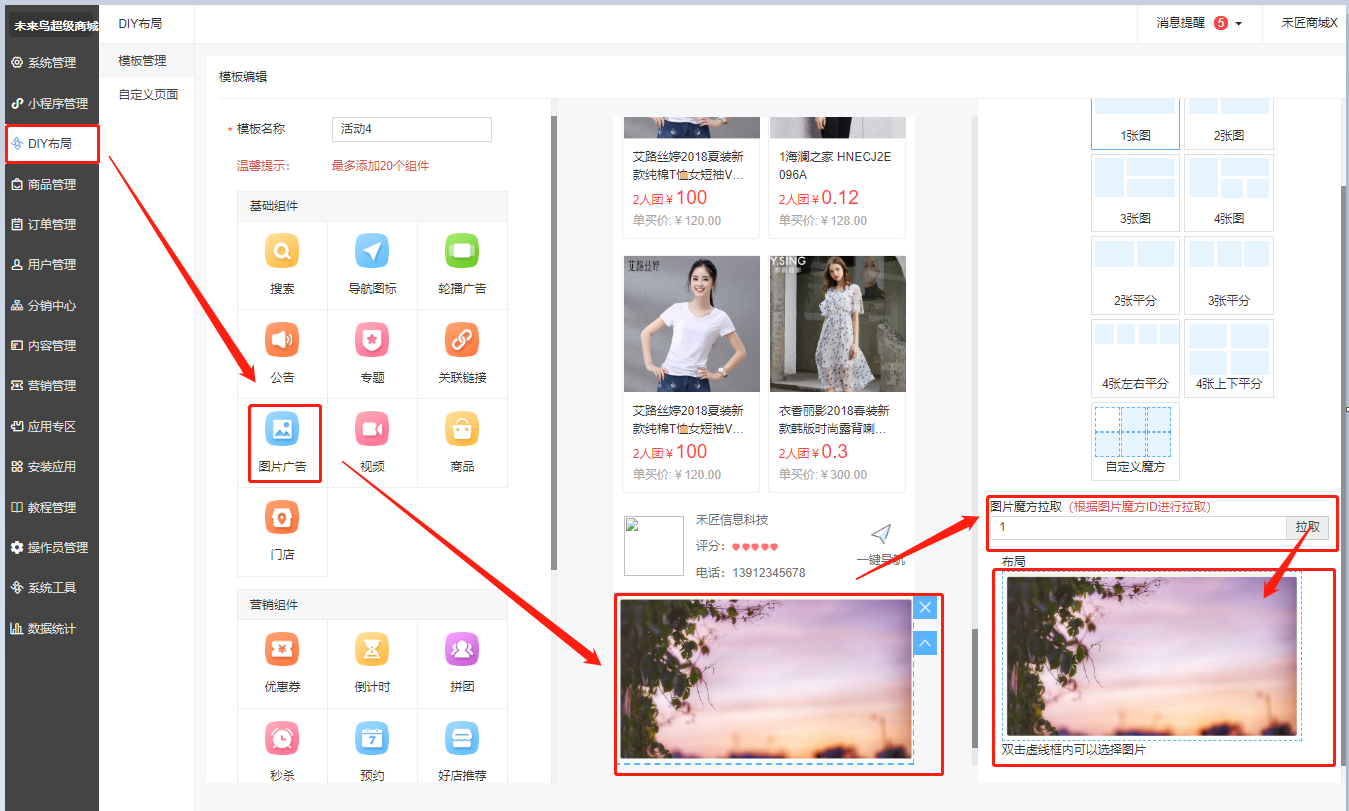Add the 秒杀 flash sale component
Viewport: 1349px width, 811px height.
pos(282,748)
